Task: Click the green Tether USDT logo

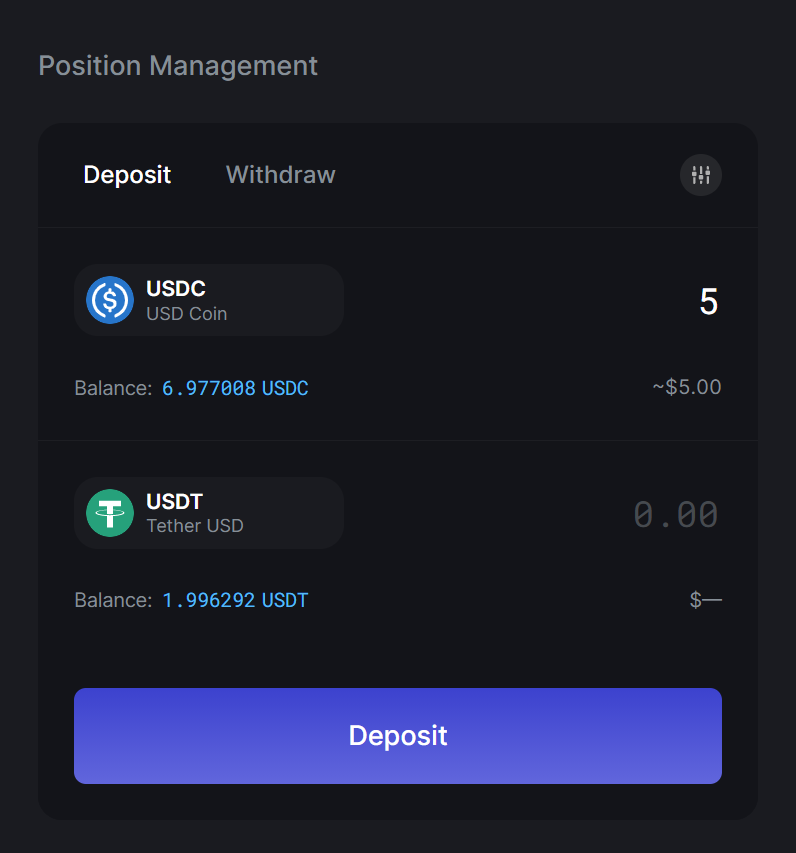Action: [110, 513]
